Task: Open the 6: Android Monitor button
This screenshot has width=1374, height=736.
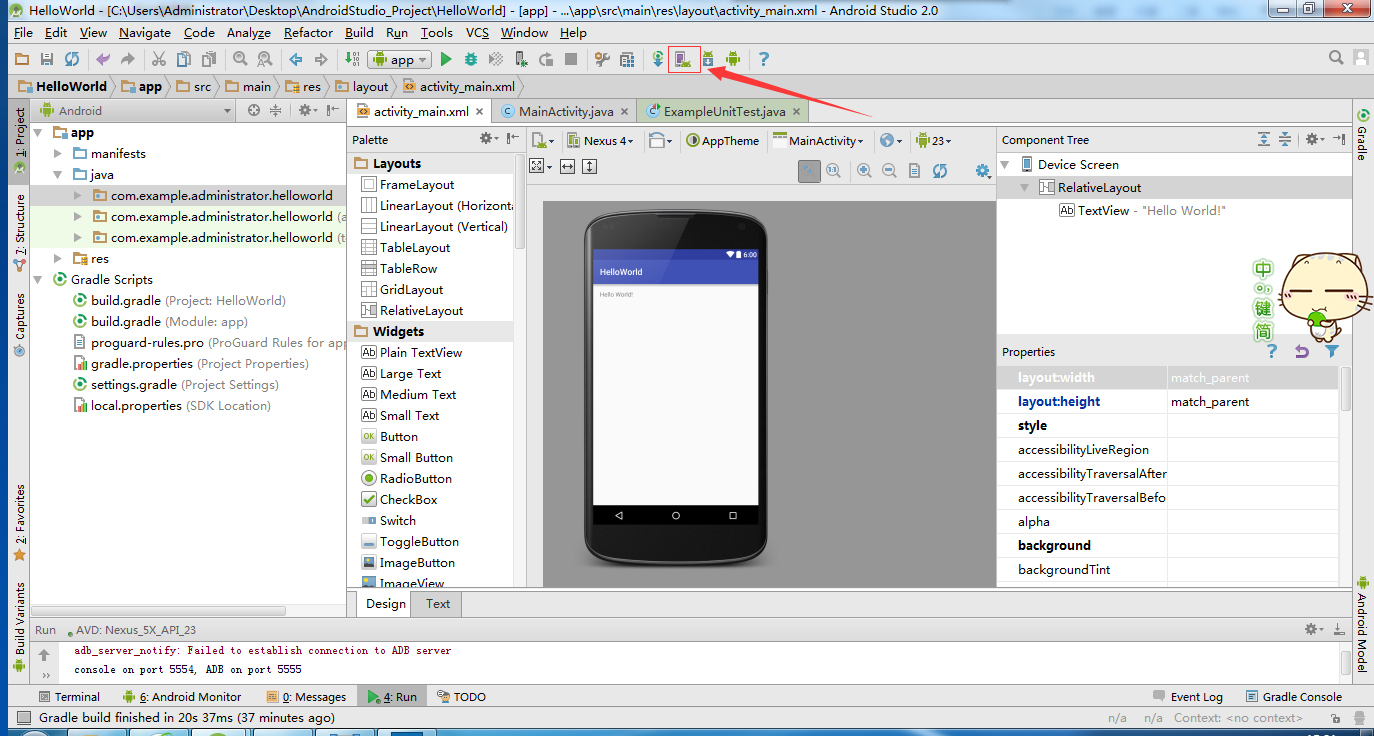Action: click(x=182, y=696)
